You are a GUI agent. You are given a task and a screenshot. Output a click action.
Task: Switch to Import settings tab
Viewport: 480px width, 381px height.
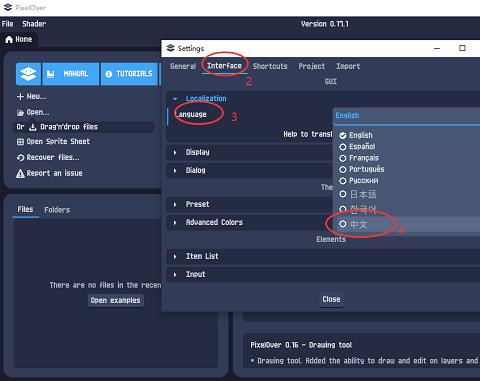tap(348, 66)
